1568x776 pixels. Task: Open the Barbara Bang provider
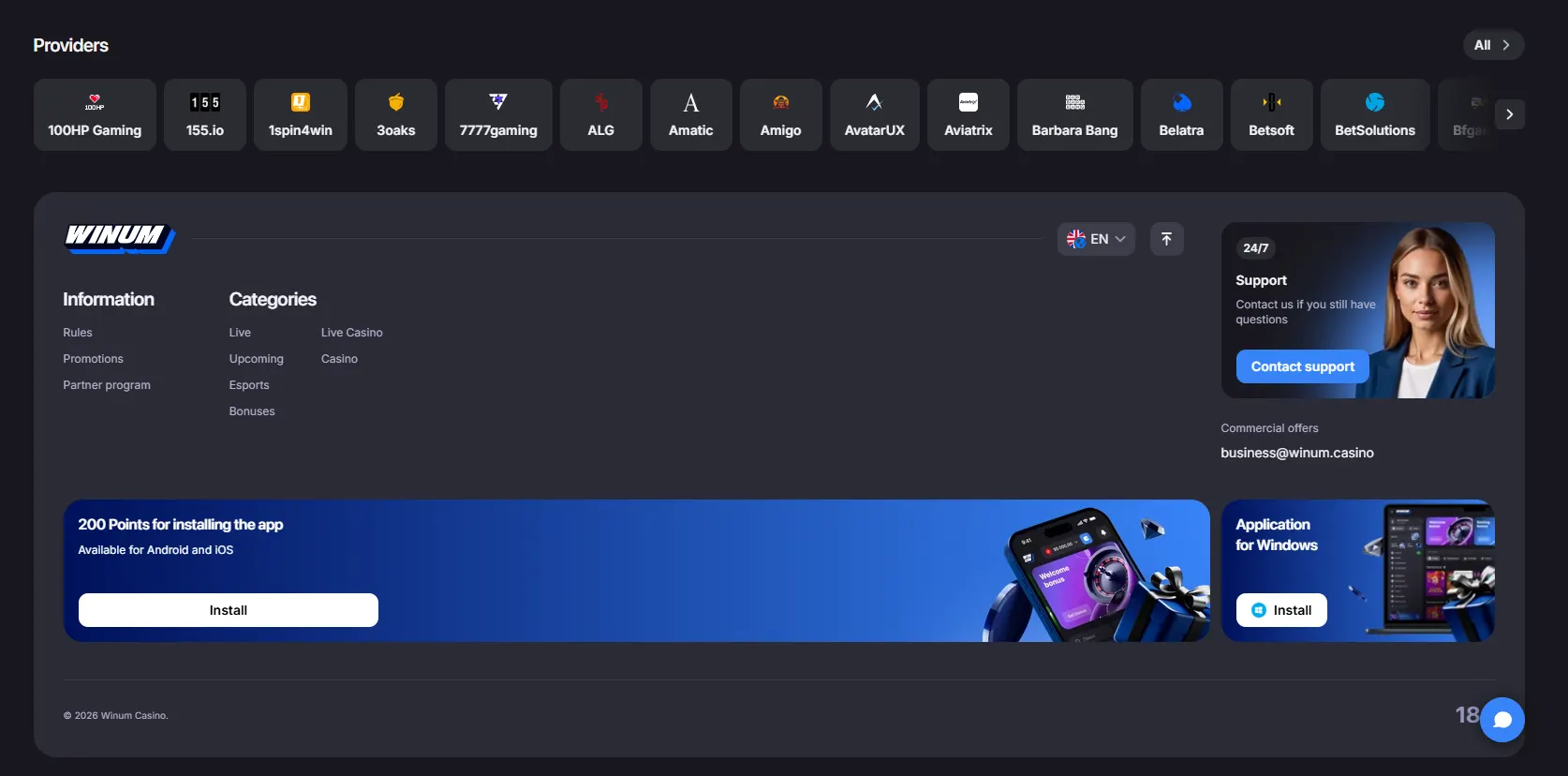point(1075,114)
